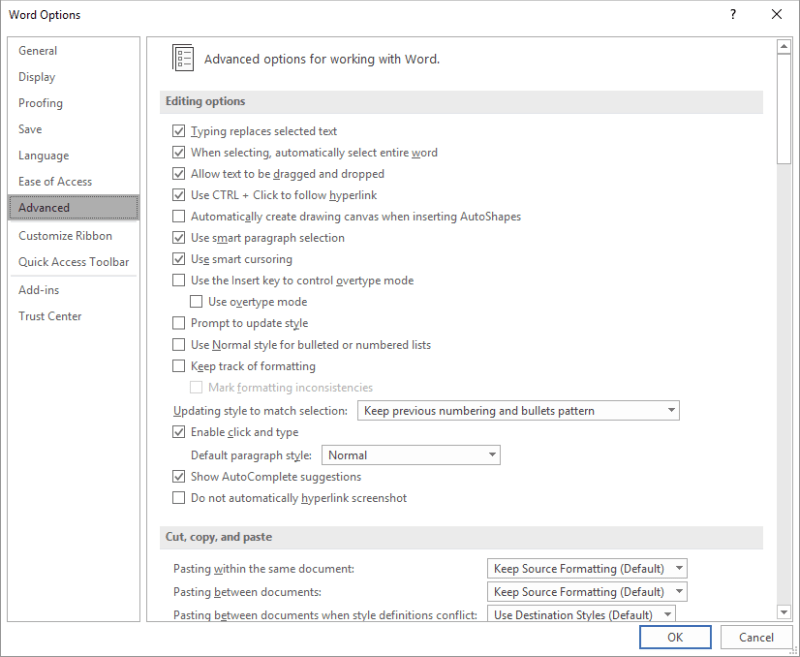Enable Keep track of formatting
The width and height of the screenshot is (800, 657).
[178, 366]
